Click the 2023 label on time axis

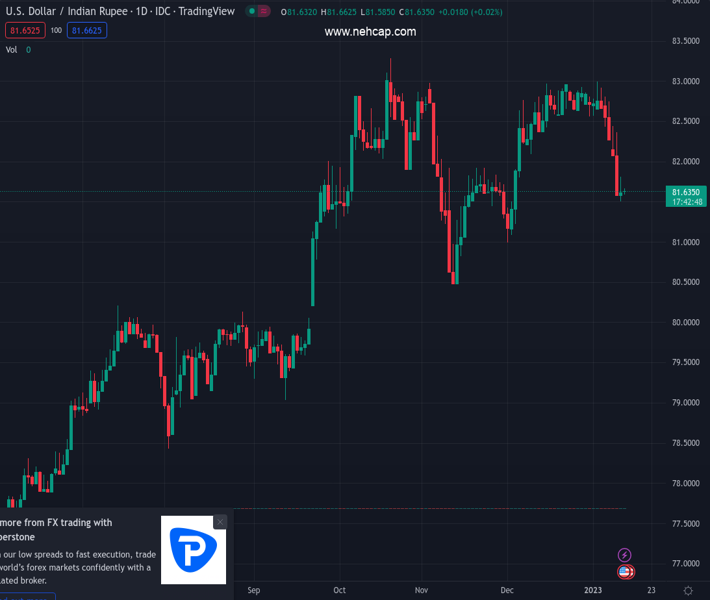tap(596, 590)
